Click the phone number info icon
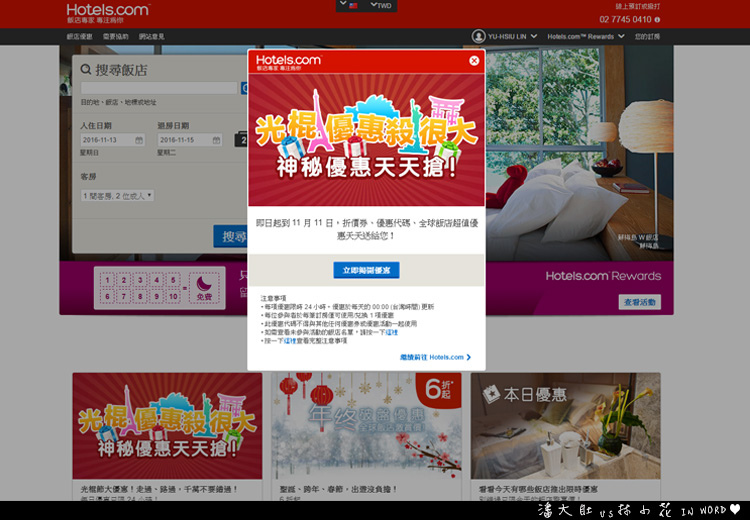 click(657, 20)
